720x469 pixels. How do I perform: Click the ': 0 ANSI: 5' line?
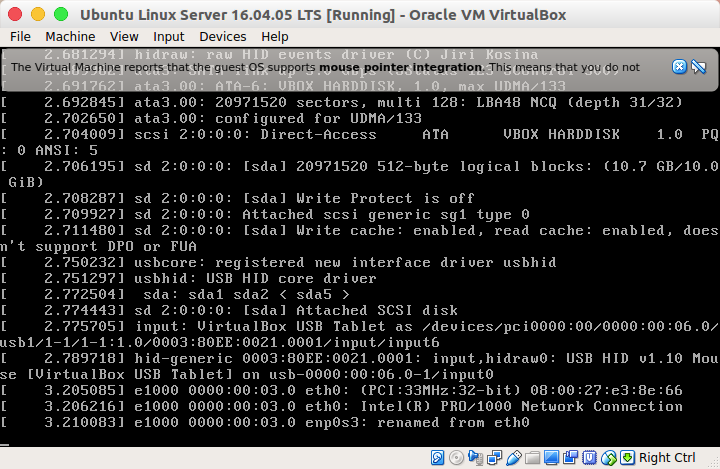49,151
